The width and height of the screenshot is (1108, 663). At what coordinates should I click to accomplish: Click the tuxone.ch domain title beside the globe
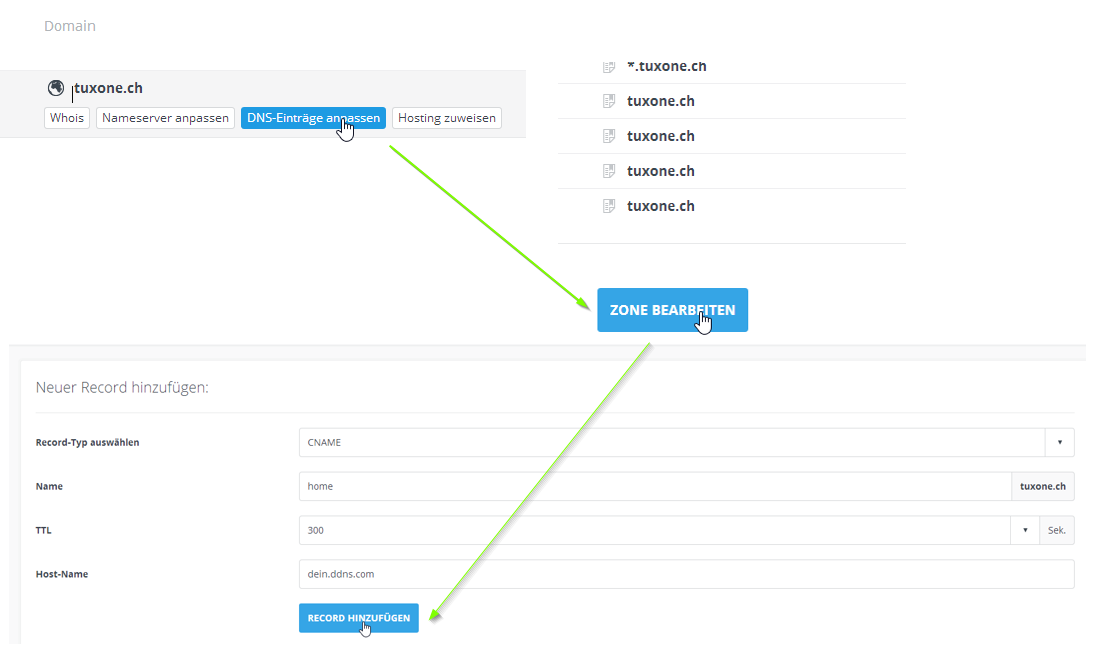(108, 88)
